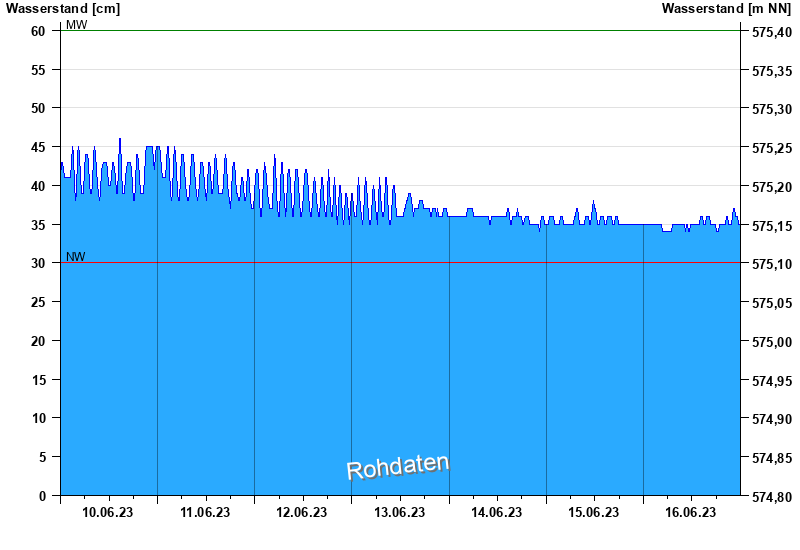This screenshot has width=800, height=550.
Task: Click the 30 value on left axis
Action: coord(38,263)
